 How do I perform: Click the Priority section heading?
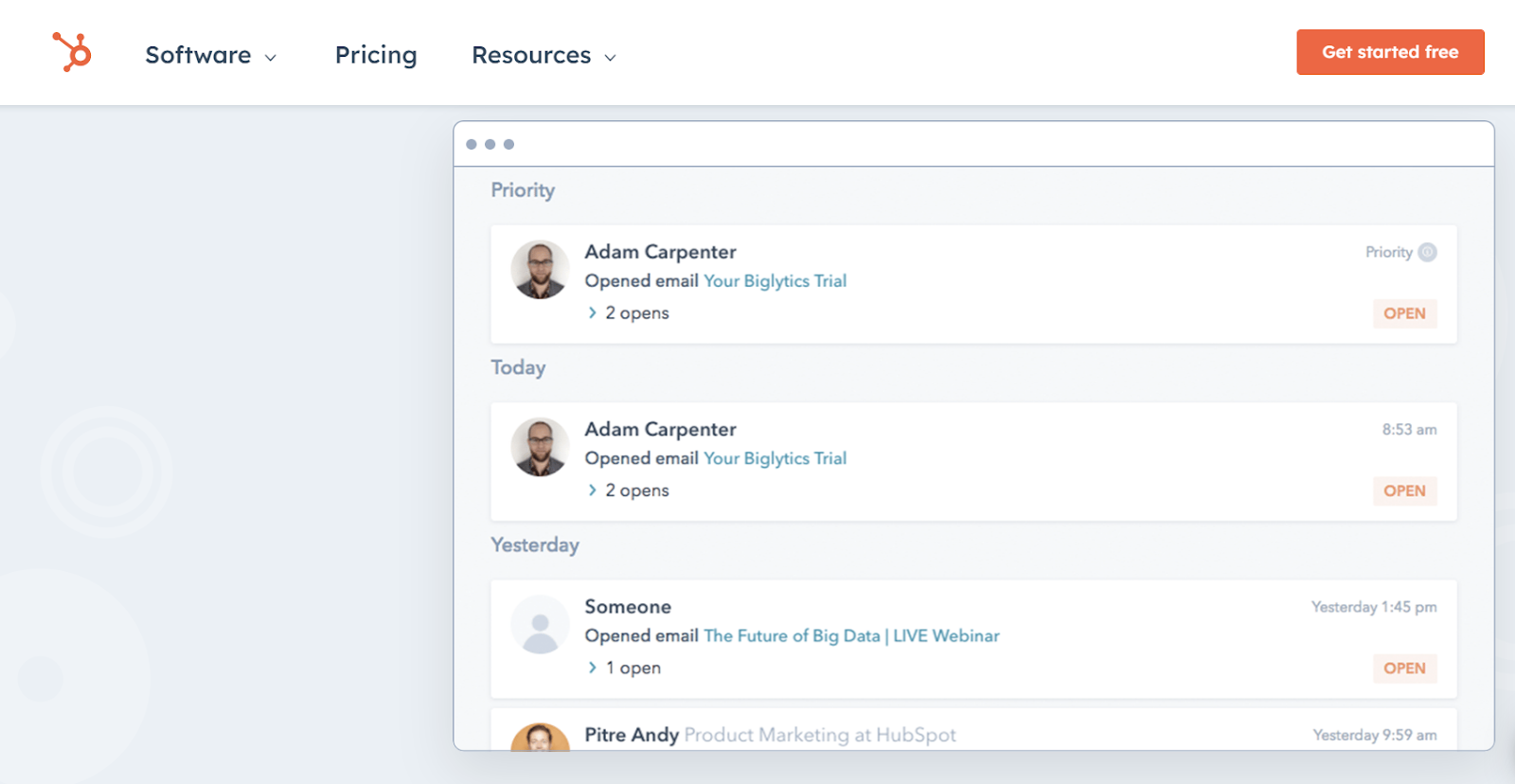tap(523, 190)
